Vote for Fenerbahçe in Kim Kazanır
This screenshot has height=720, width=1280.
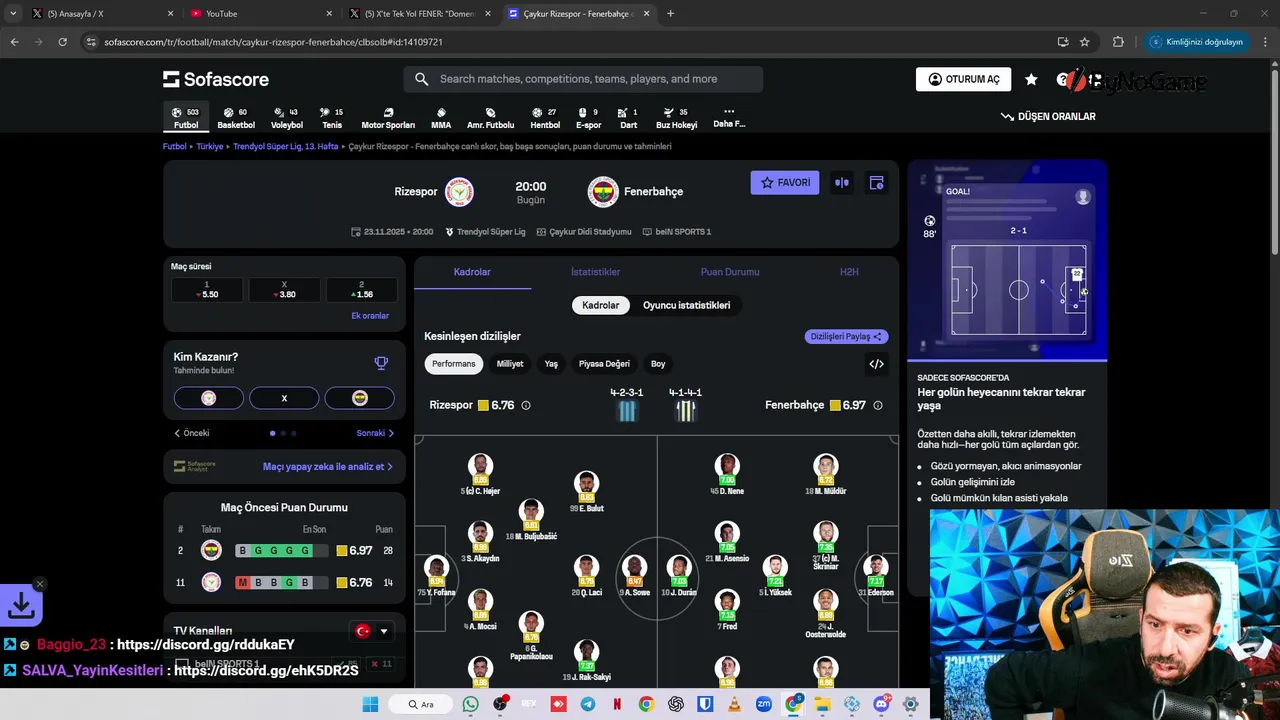coord(360,398)
